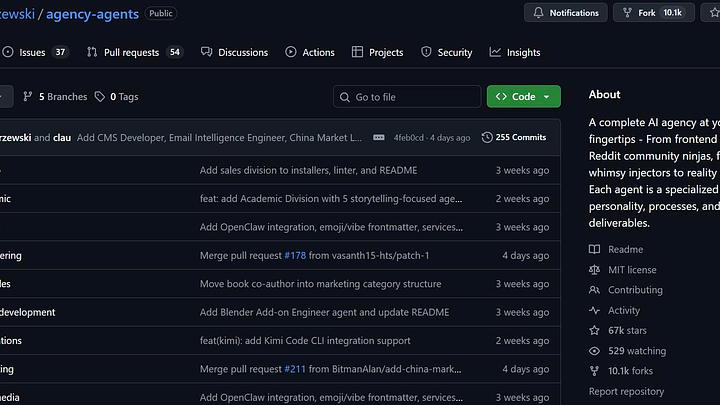Open the Insights tab
The width and height of the screenshot is (720, 405).
tap(515, 52)
